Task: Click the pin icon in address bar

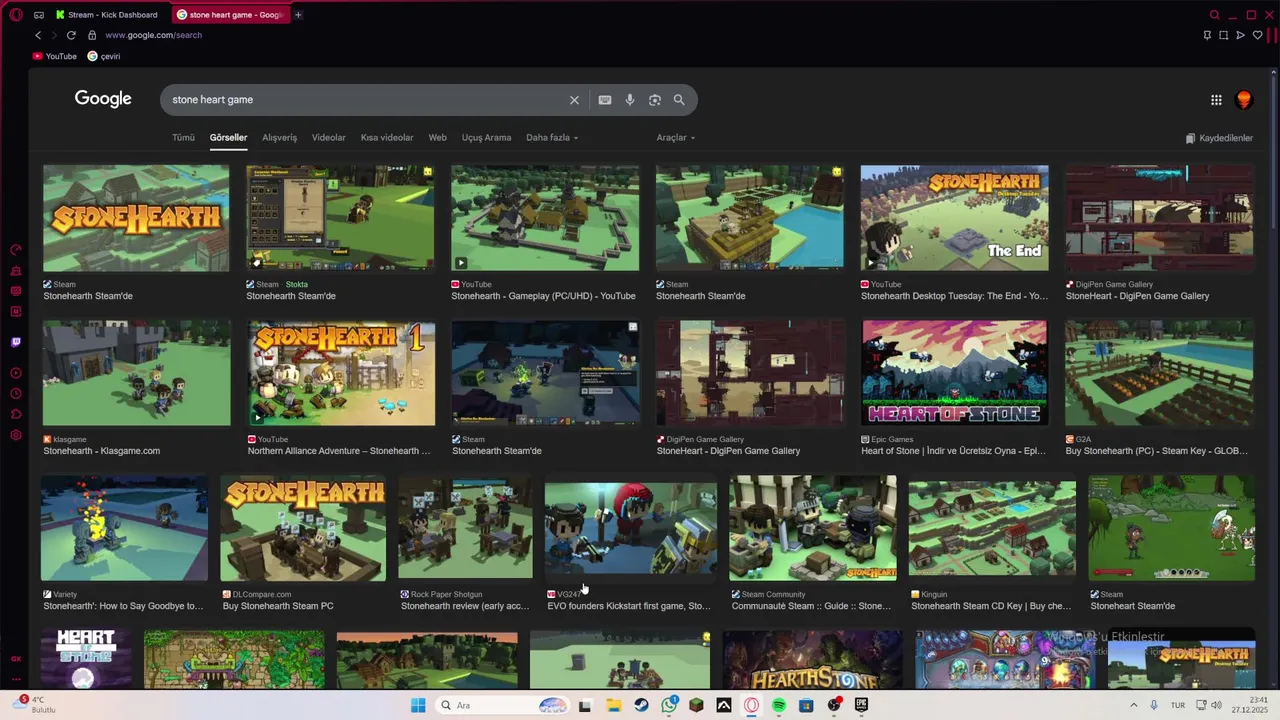Action: tap(1207, 35)
